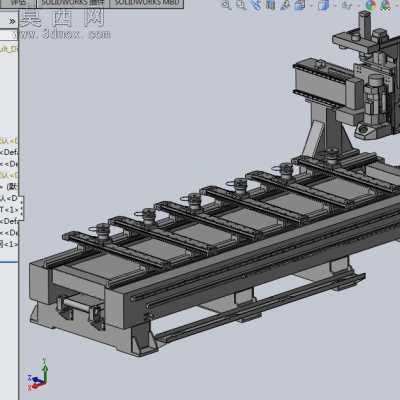Select the tree row ending in T<1>
Viewport: 400px width, 400px height.
pos(9,210)
